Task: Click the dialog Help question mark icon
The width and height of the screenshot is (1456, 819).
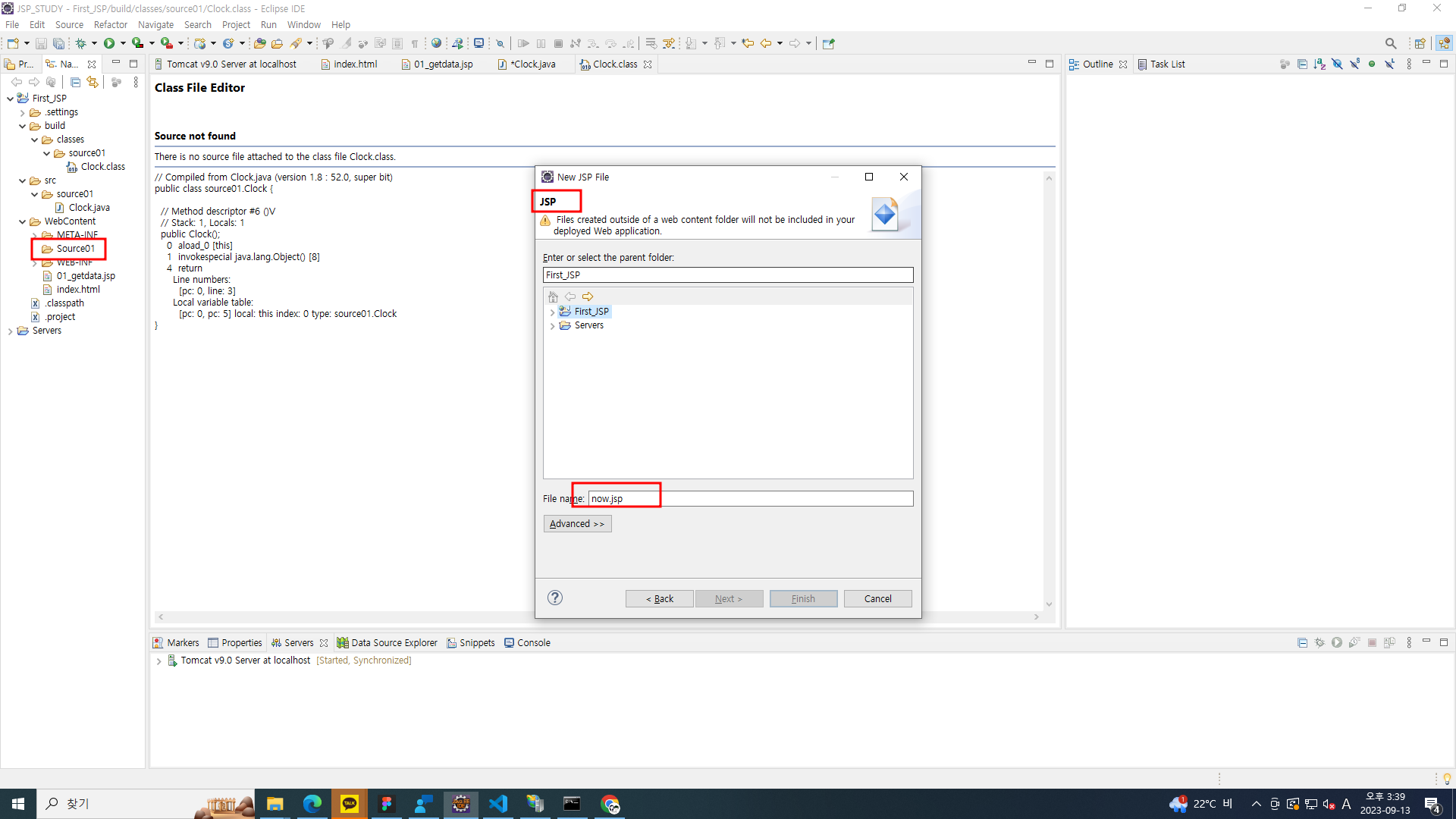Action: point(555,598)
